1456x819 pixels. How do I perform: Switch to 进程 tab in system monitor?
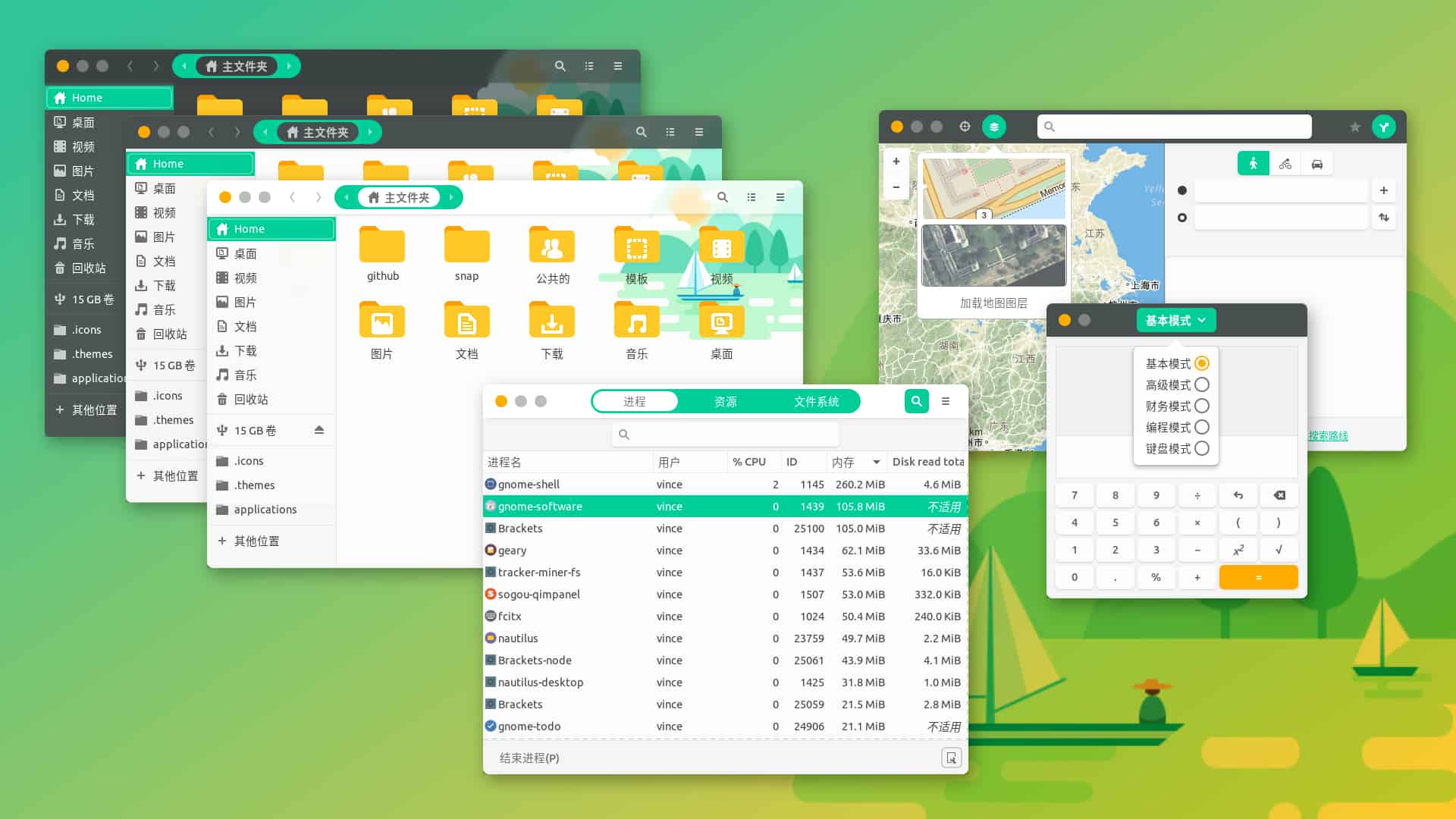(x=635, y=401)
